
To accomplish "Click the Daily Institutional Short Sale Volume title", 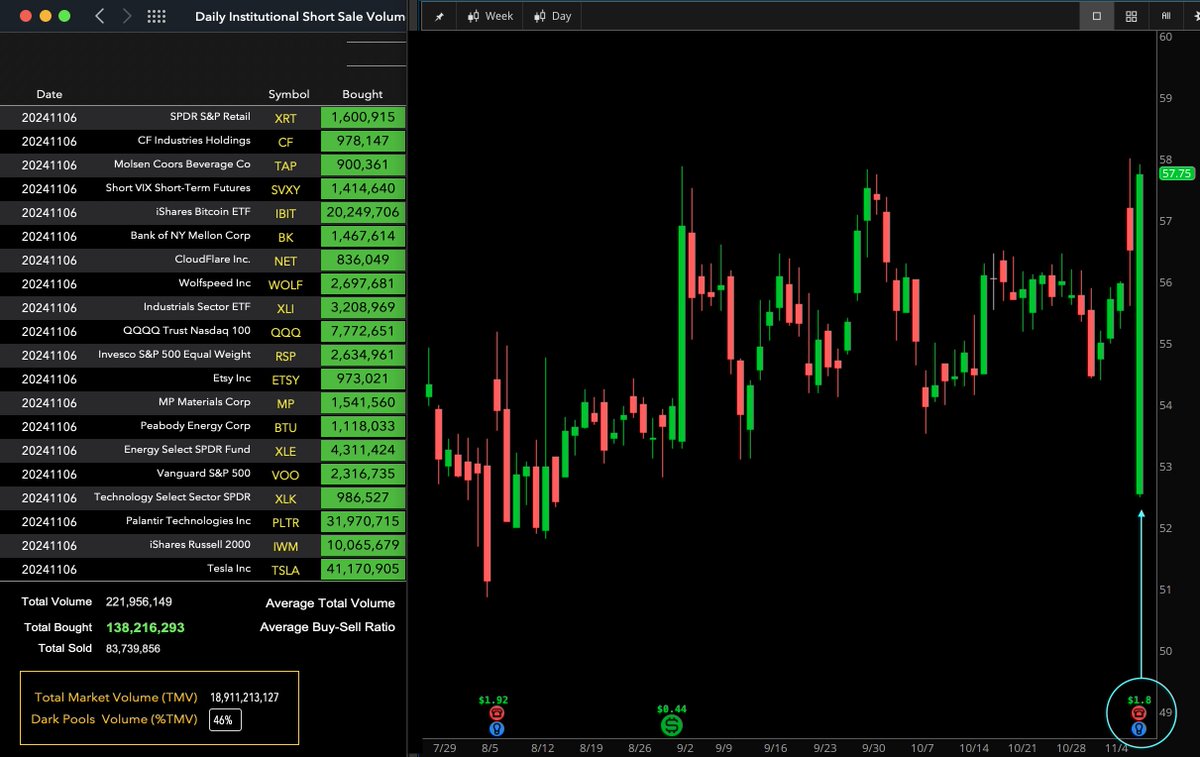I will 300,17.
